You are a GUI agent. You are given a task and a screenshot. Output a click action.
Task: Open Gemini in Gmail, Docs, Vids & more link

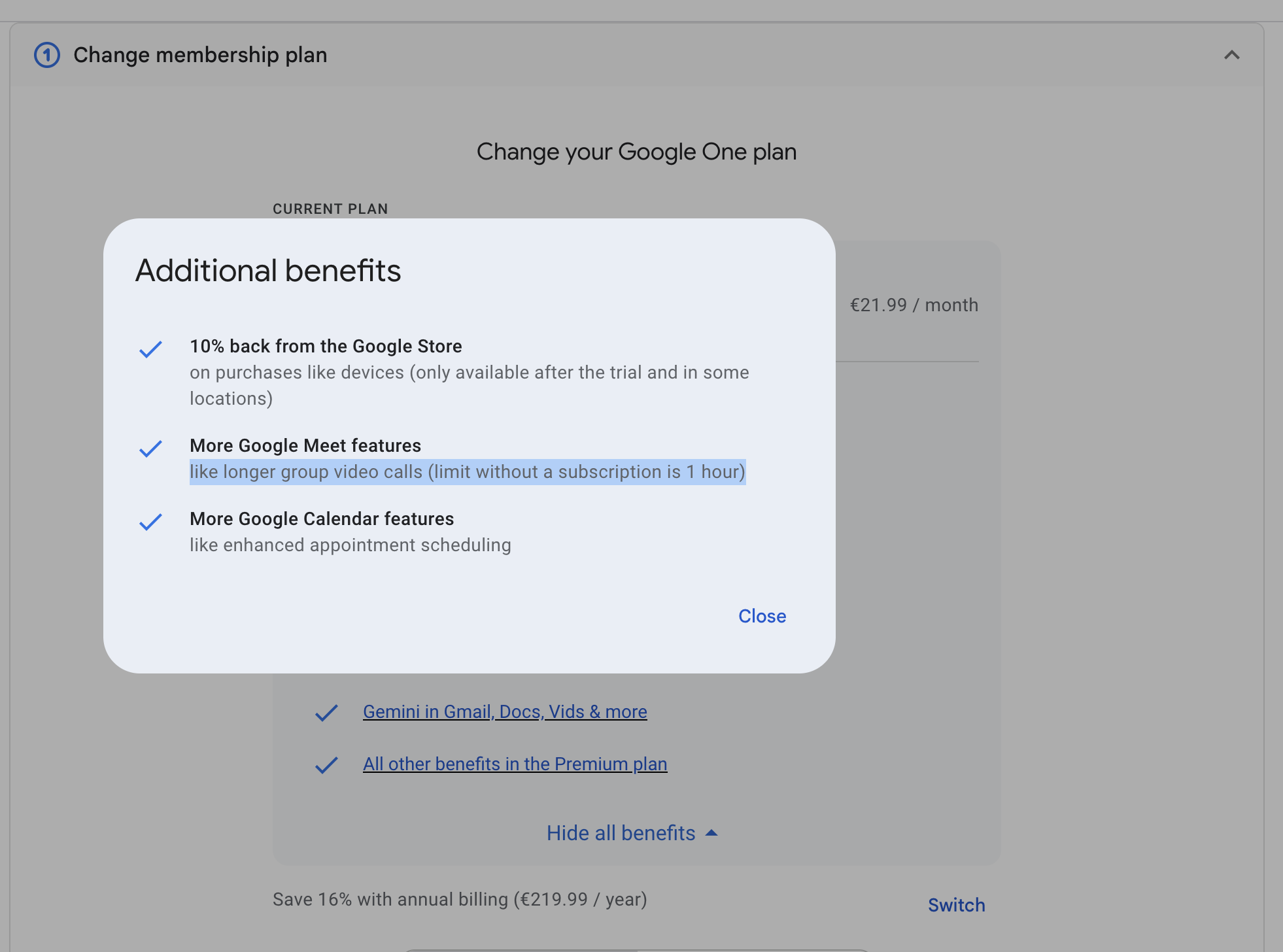[x=505, y=711]
